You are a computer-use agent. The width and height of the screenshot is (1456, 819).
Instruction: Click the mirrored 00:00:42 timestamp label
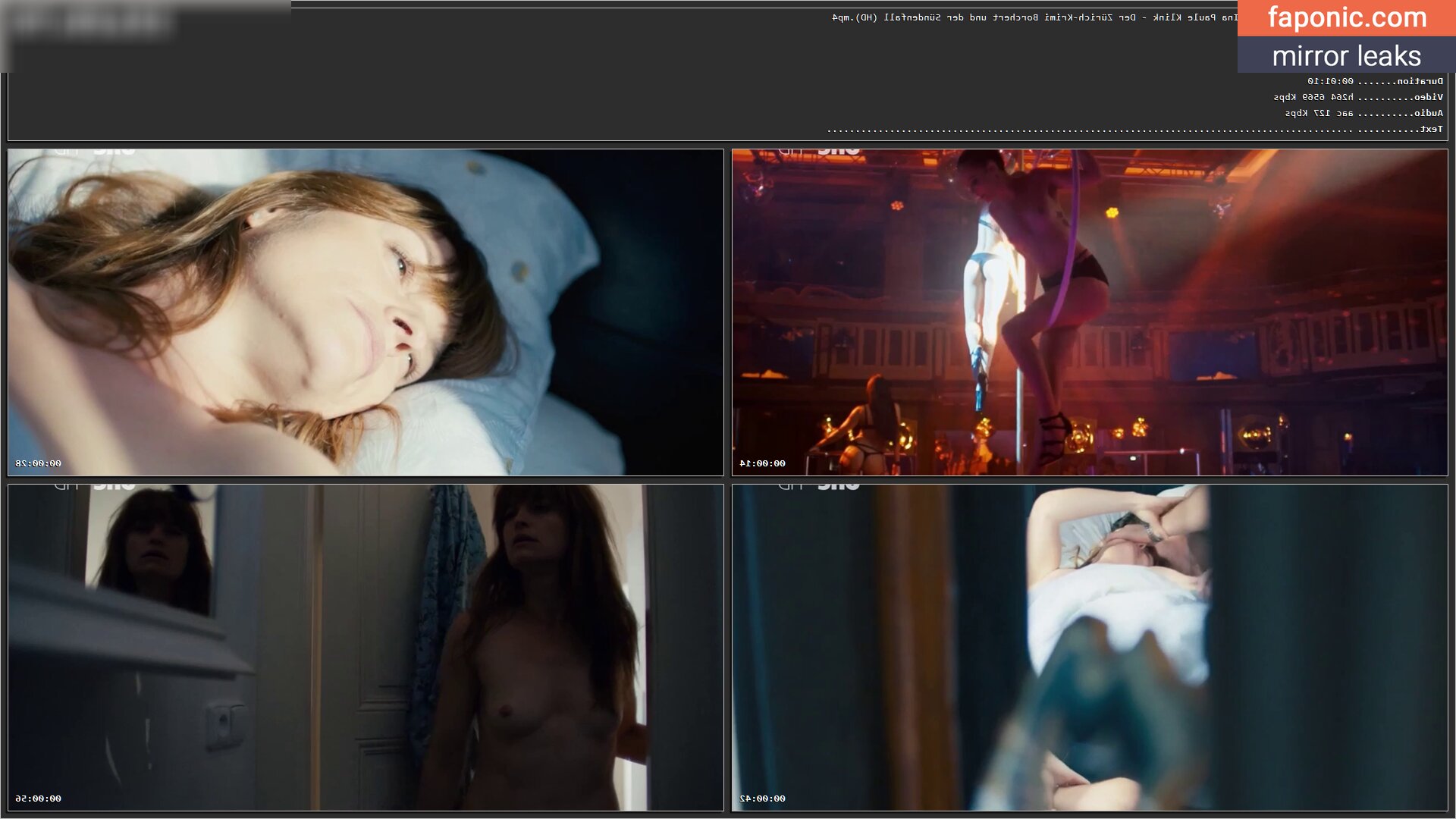(763, 799)
